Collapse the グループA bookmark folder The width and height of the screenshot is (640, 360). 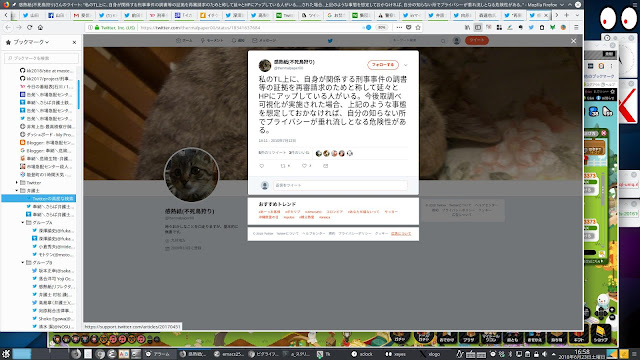(23, 222)
